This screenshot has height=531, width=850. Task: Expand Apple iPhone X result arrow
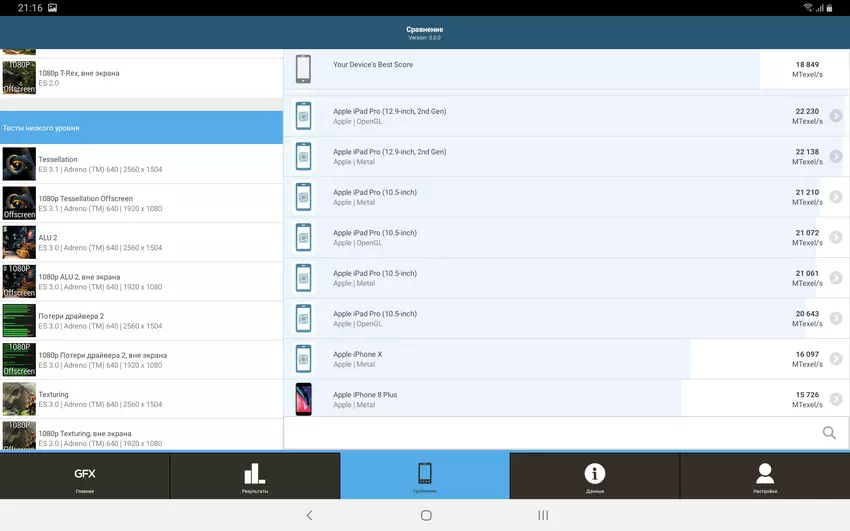point(836,359)
